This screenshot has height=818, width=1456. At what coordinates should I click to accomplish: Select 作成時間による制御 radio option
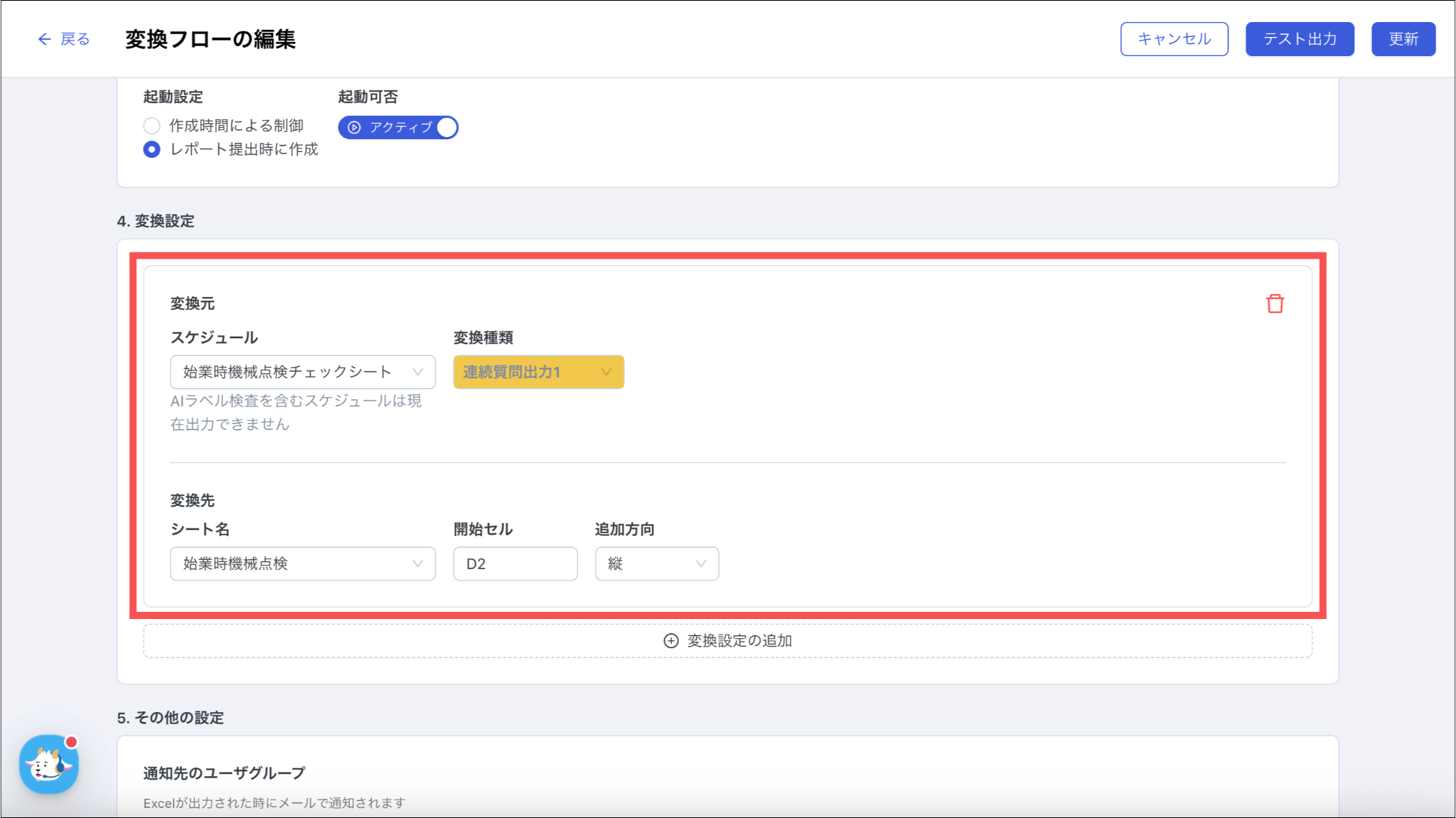click(151, 126)
